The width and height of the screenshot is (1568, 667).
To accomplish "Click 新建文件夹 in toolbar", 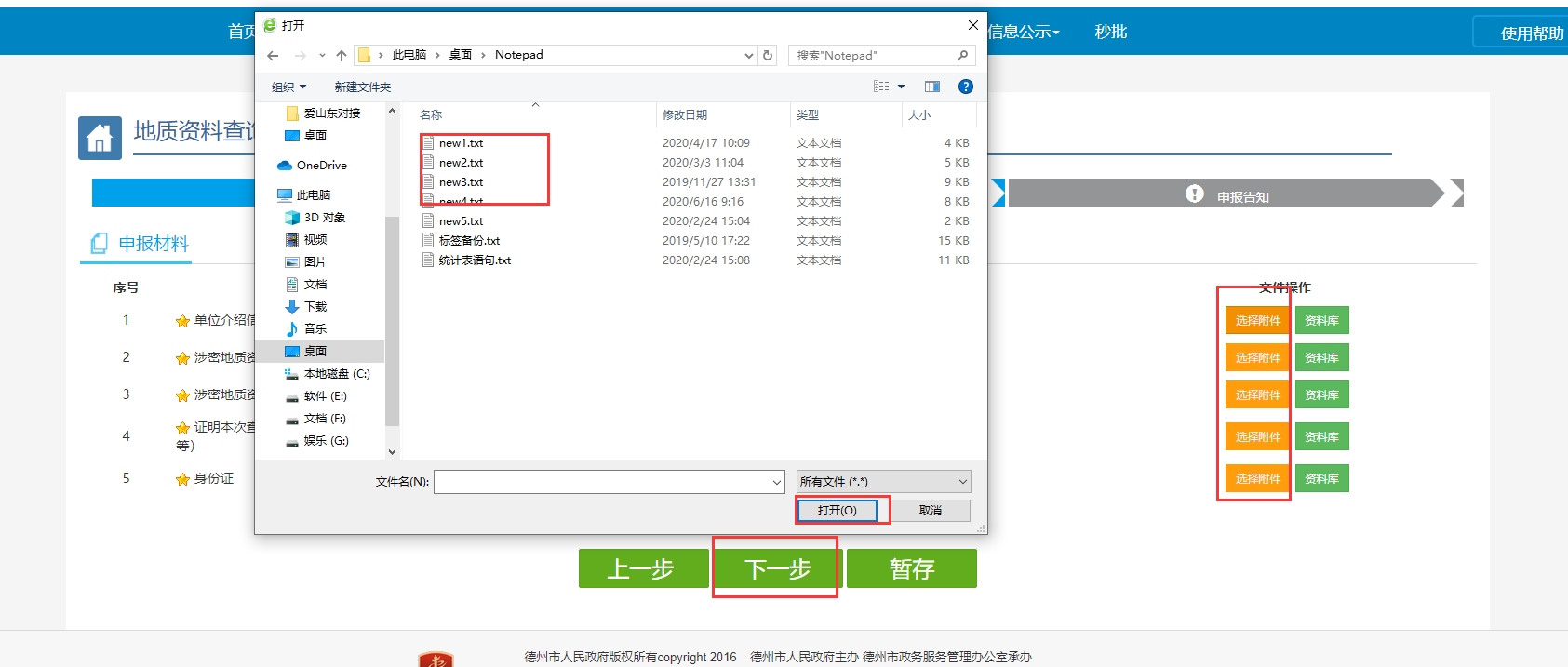I will tap(362, 87).
